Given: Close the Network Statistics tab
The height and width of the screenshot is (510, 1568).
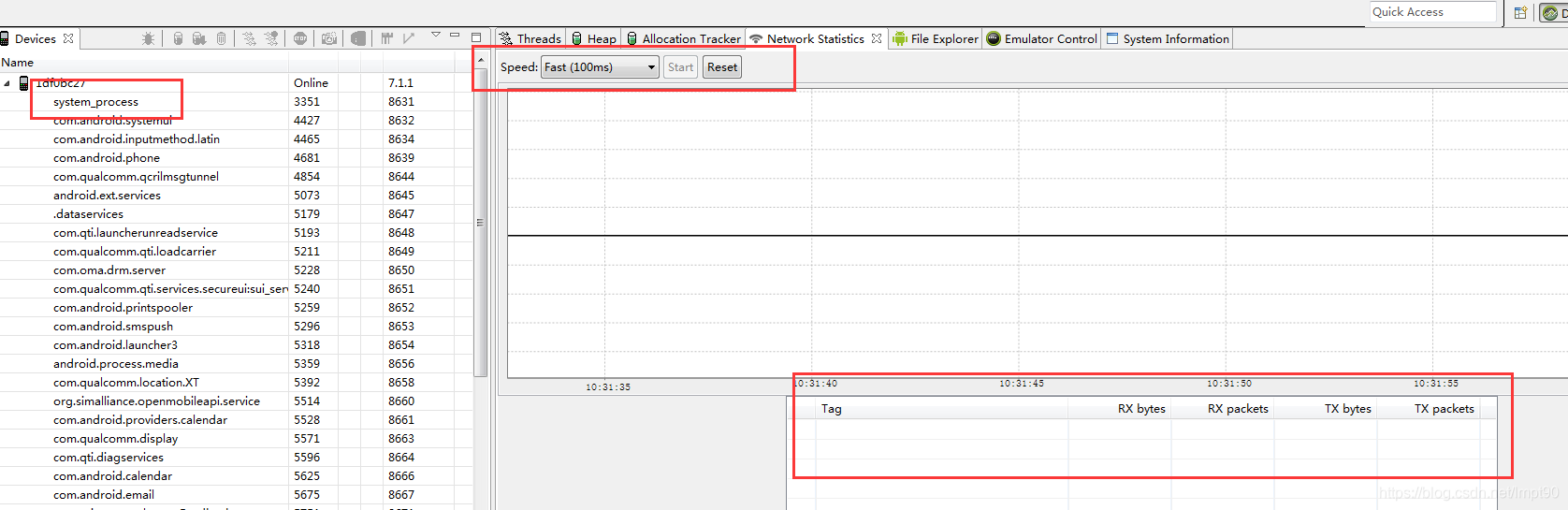Looking at the screenshot, I should 877,38.
